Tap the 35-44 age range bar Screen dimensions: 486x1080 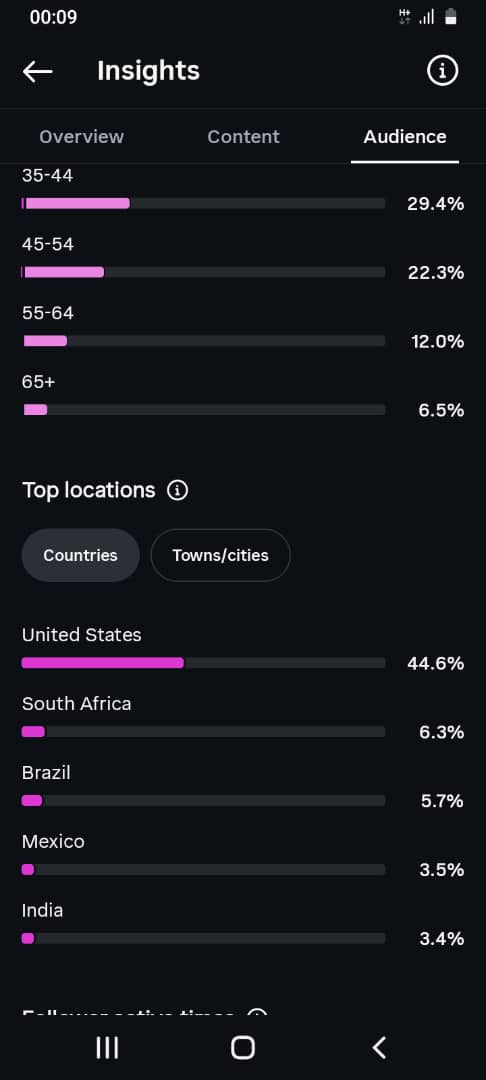[203, 203]
